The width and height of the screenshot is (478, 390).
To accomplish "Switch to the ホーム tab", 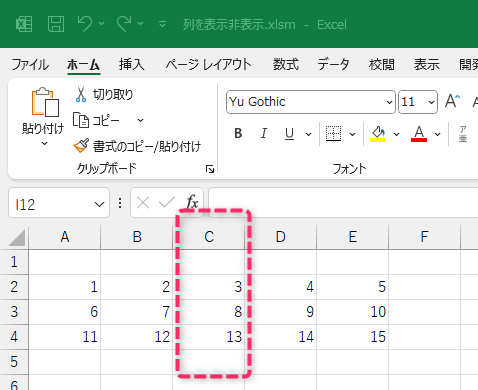I will click(x=83, y=64).
